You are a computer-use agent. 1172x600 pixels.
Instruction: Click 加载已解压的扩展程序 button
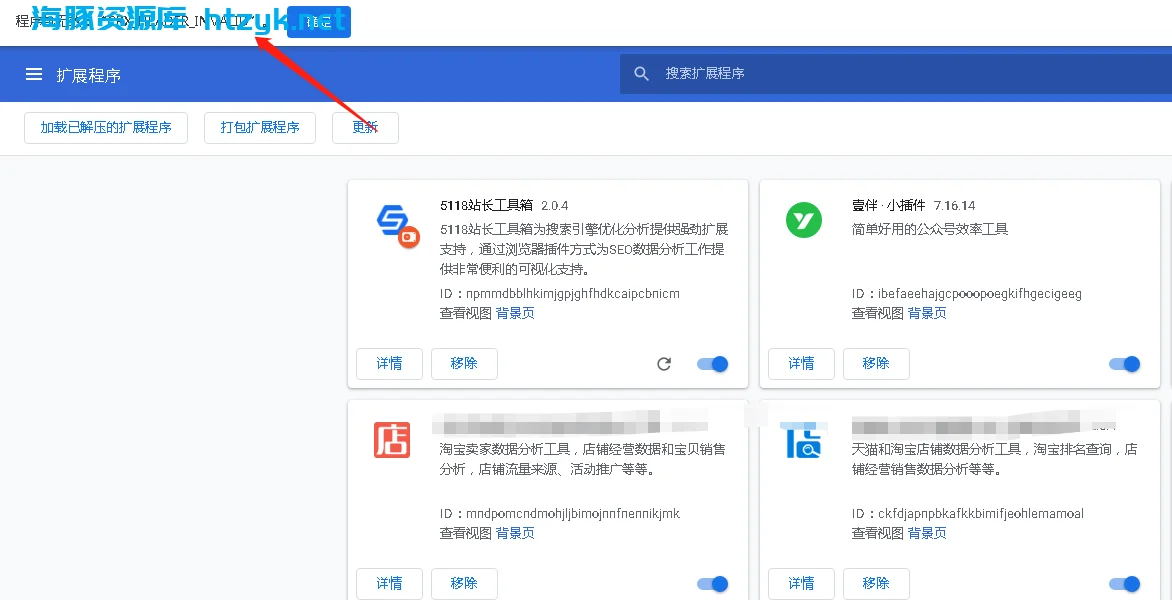coord(106,128)
